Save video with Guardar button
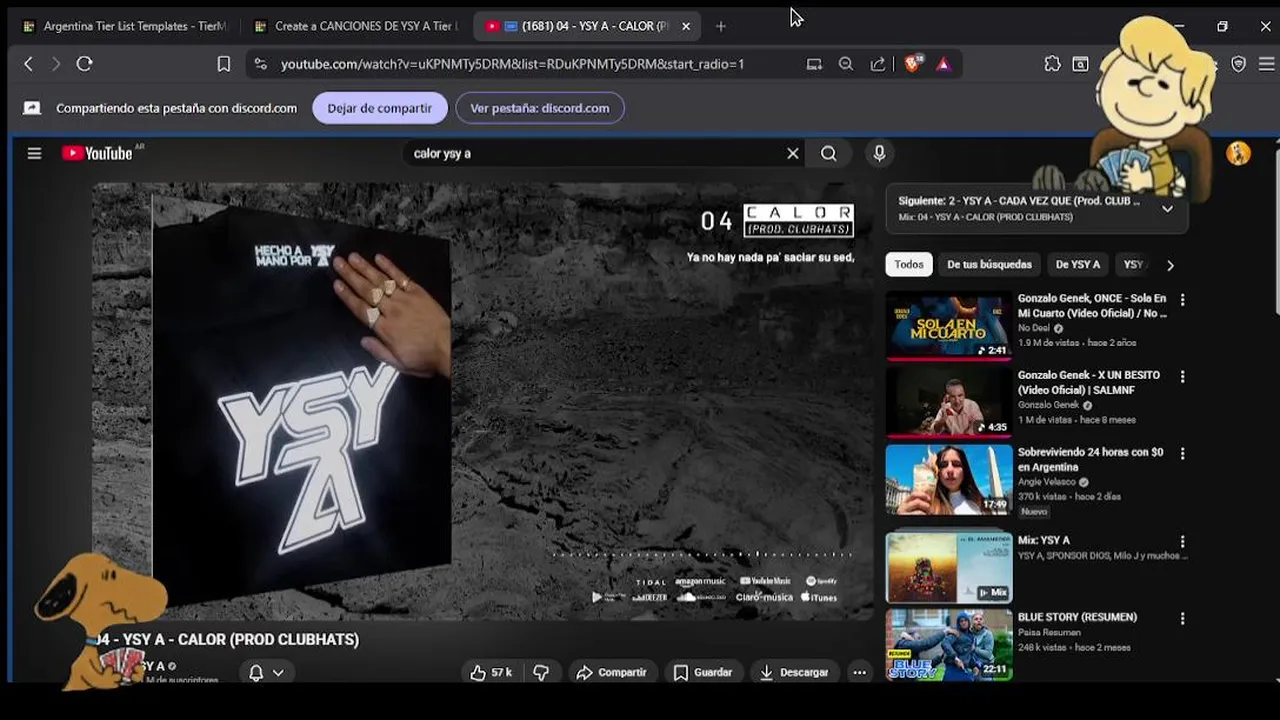 pyautogui.click(x=702, y=672)
